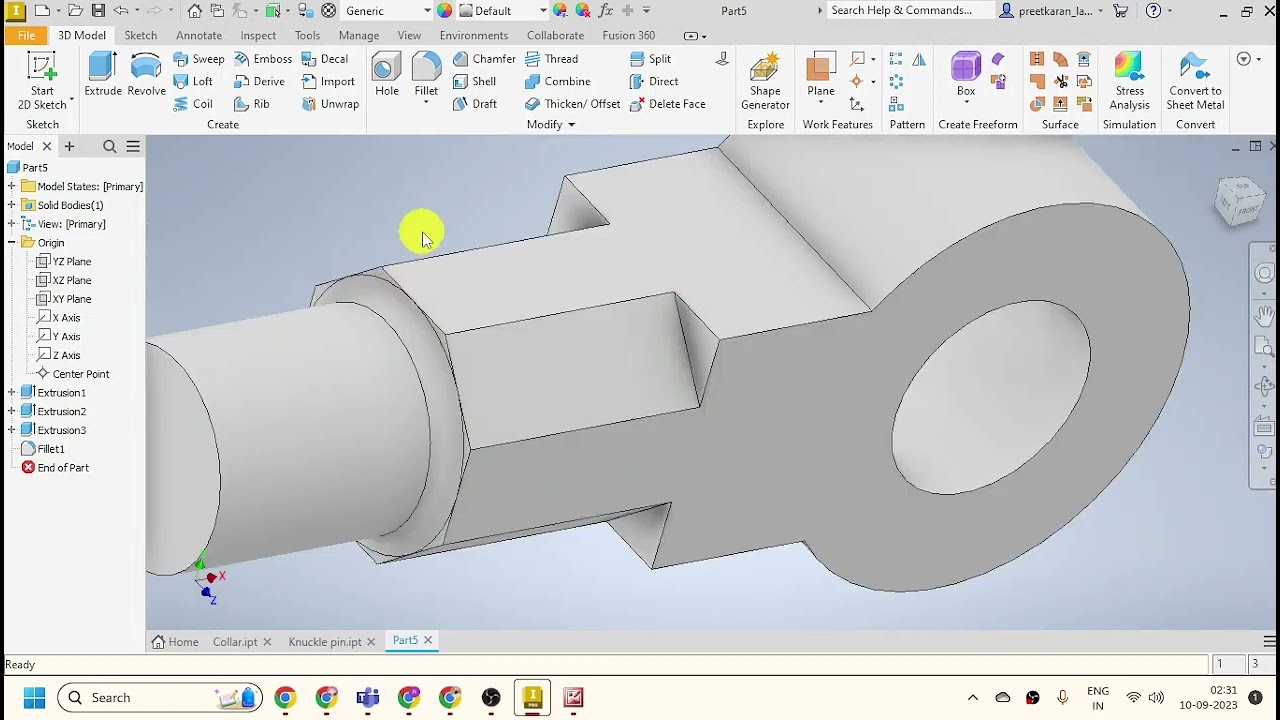Switch to Knuckle pin.ipt document tab
Image resolution: width=1280 pixels, height=720 pixels.
pos(324,642)
